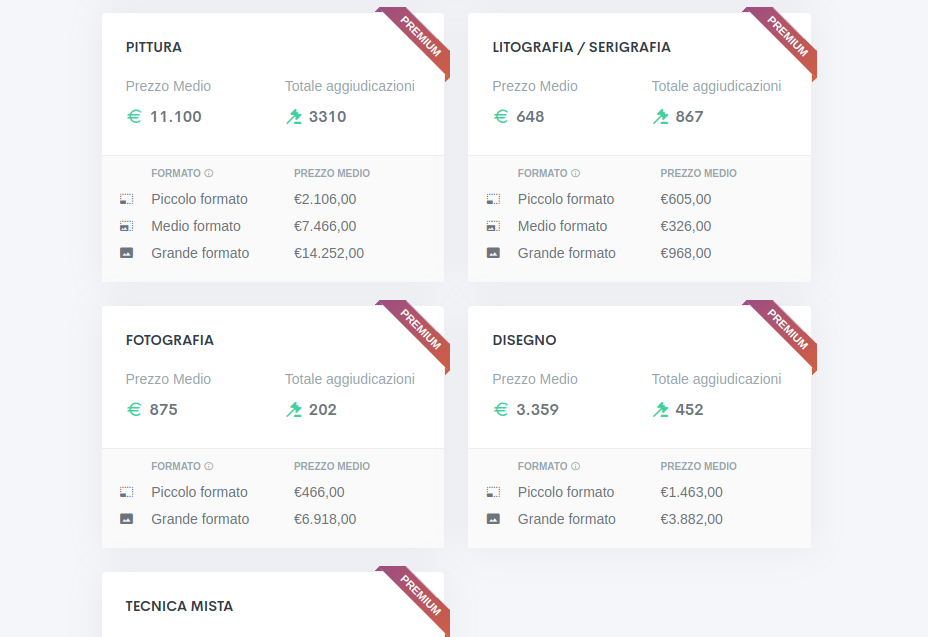Open the LITOGRAFIA / SERIGRAFIA heading
This screenshot has width=928, height=637.
581,47
